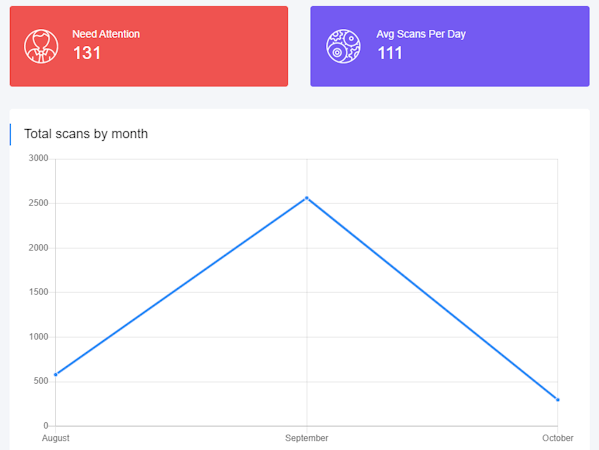Click the October x-axis label

point(558,438)
